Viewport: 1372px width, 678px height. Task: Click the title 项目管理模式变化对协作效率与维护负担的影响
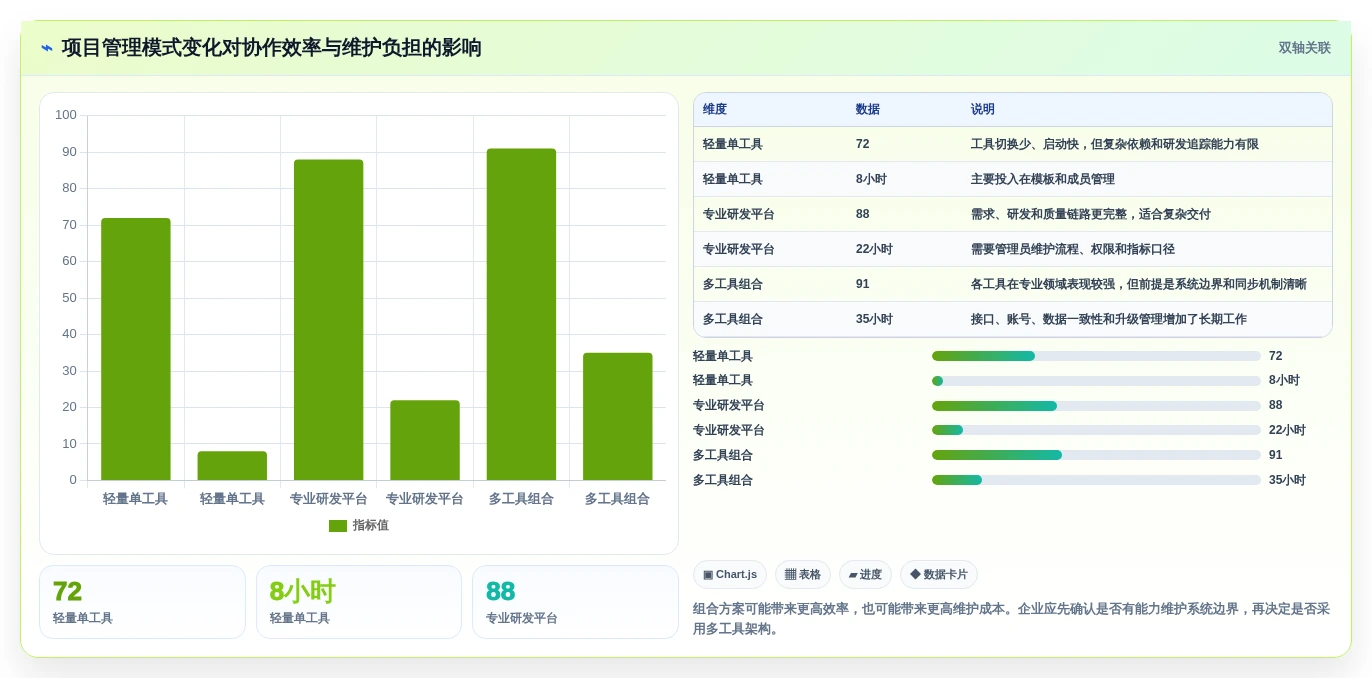(x=272, y=48)
